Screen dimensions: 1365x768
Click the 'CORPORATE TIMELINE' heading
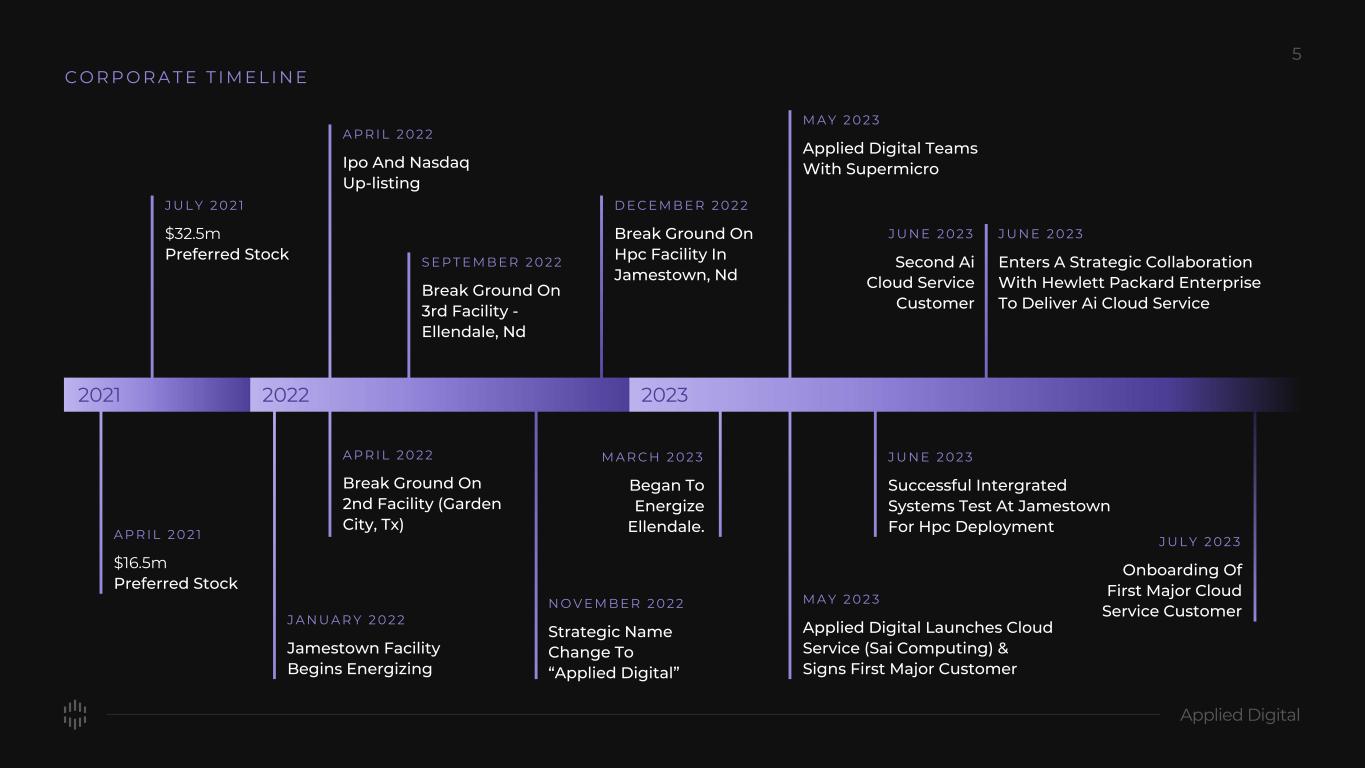click(x=187, y=77)
